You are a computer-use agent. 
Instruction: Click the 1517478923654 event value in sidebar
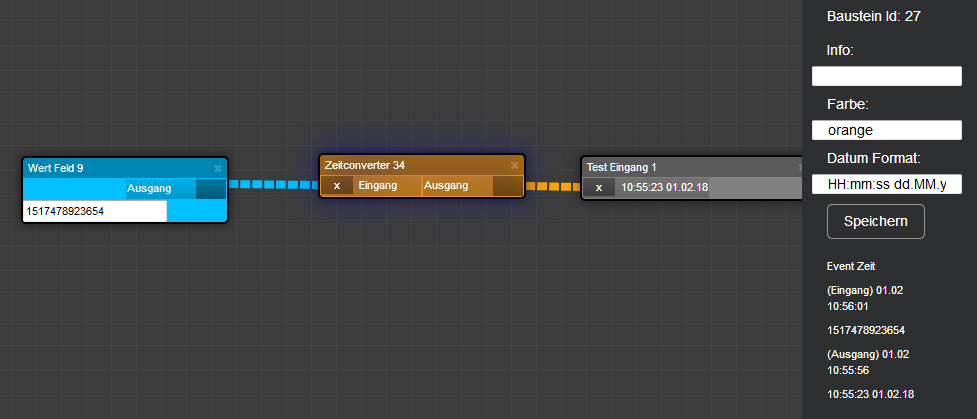click(x=866, y=330)
